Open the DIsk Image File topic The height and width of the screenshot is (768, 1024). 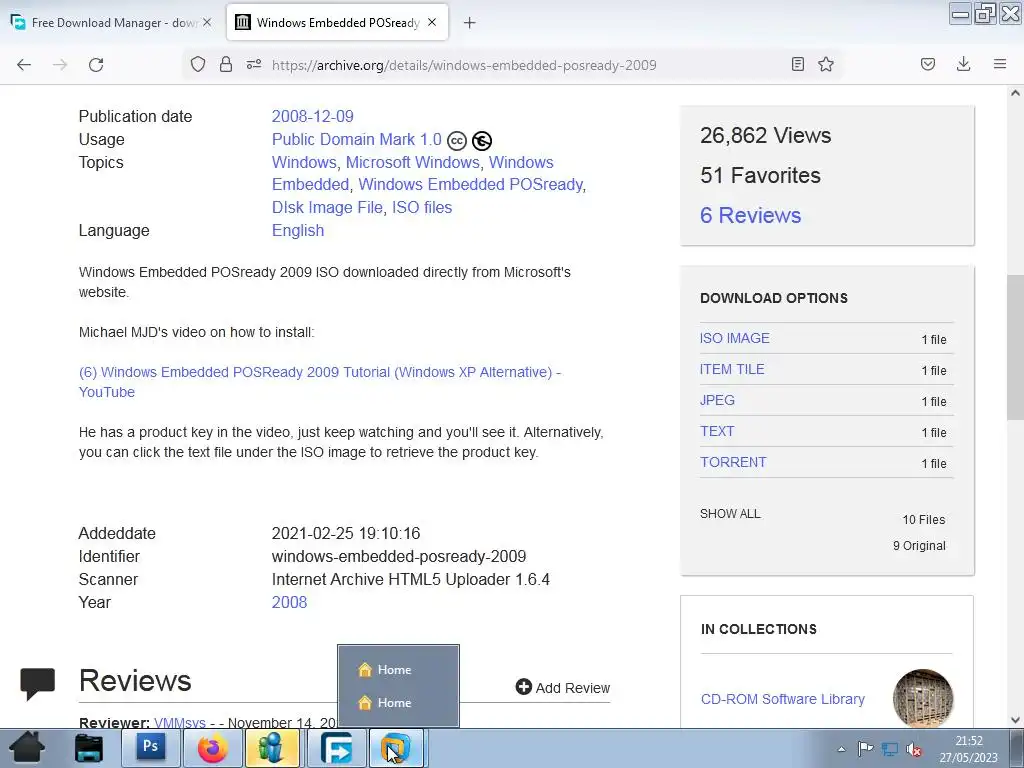pyautogui.click(x=327, y=208)
